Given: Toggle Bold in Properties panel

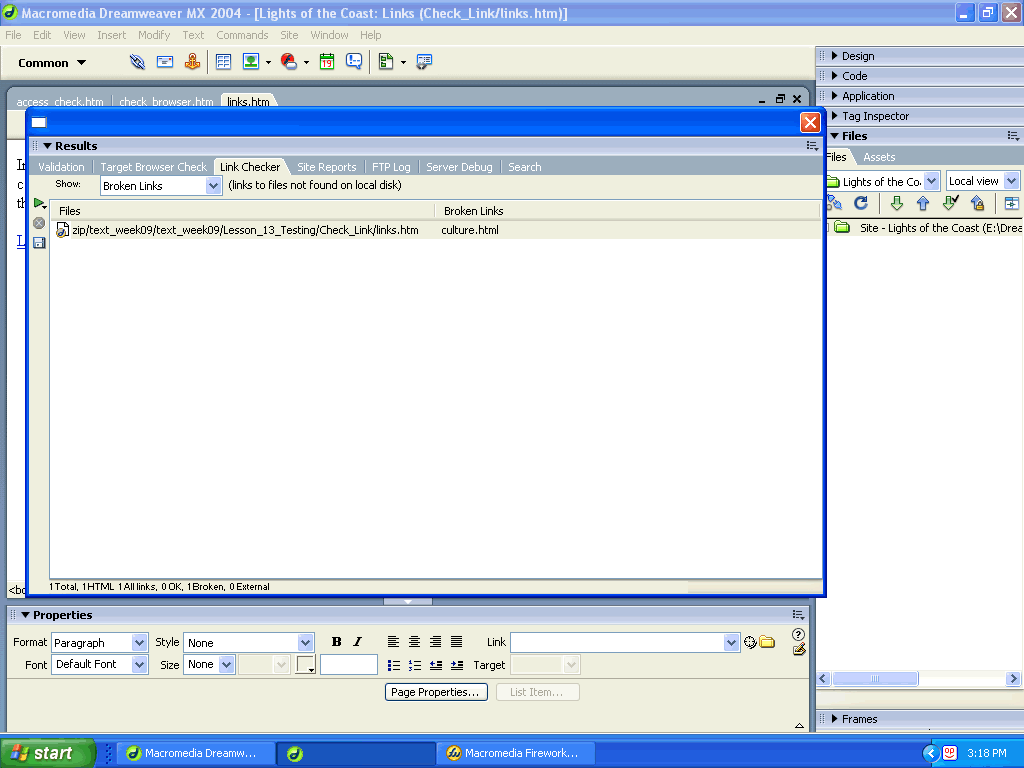Looking at the screenshot, I should click(x=336, y=642).
